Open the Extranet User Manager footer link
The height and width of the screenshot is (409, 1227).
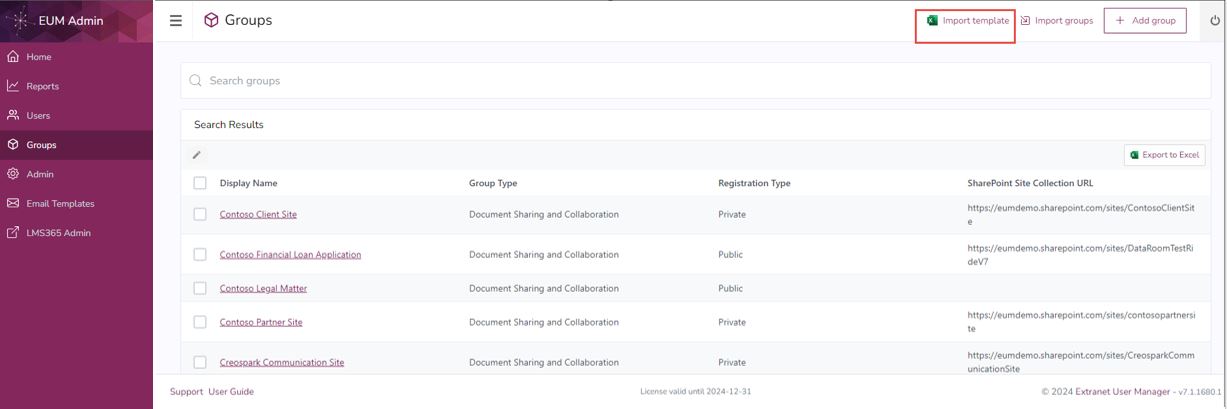[1122, 392]
